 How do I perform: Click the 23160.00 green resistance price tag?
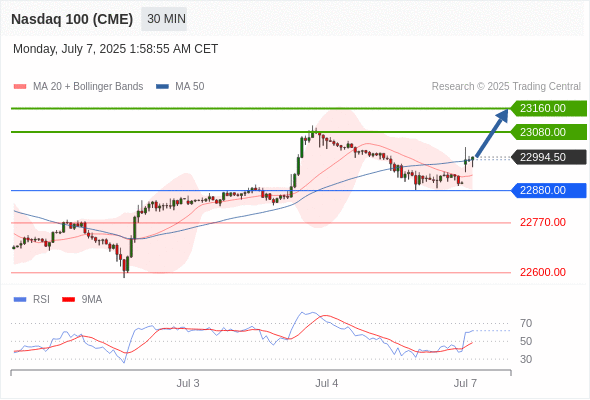(x=548, y=108)
